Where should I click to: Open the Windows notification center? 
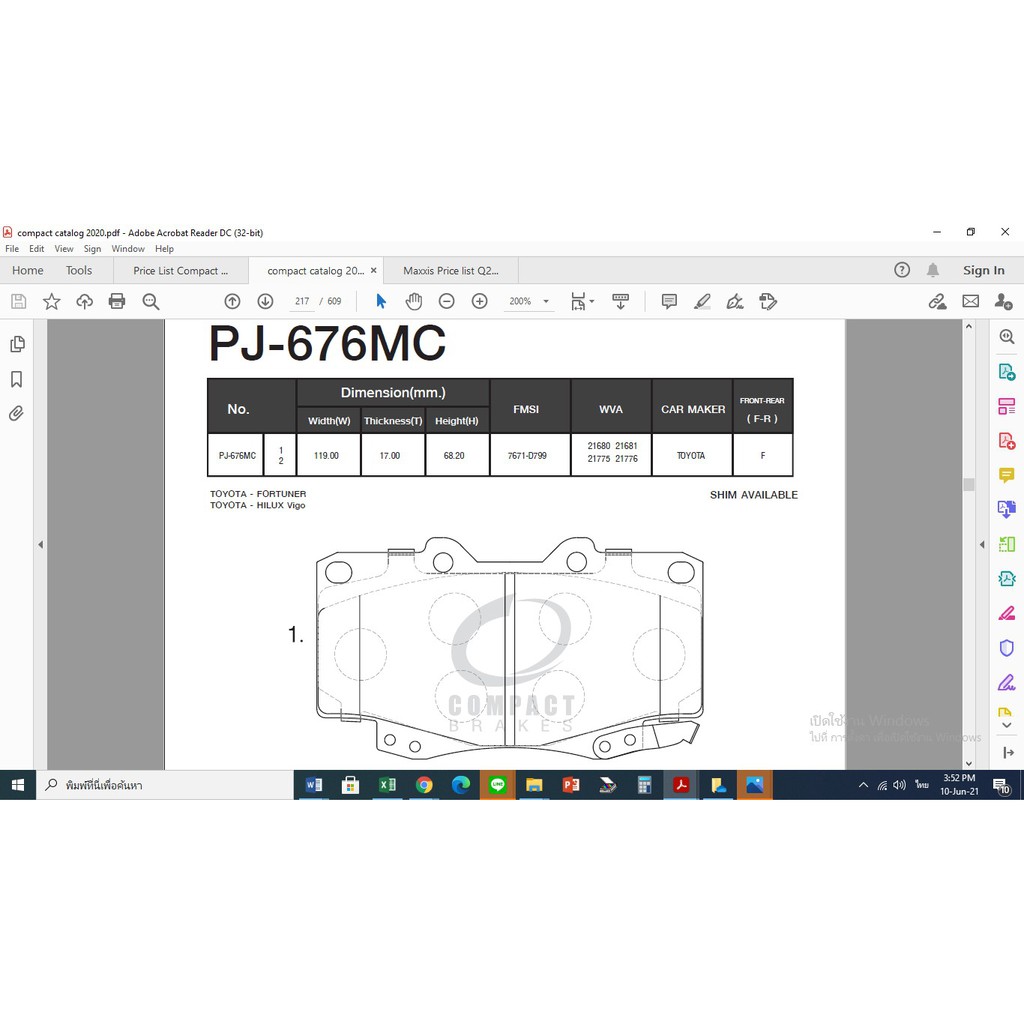pyautogui.click(x=1002, y=786)
